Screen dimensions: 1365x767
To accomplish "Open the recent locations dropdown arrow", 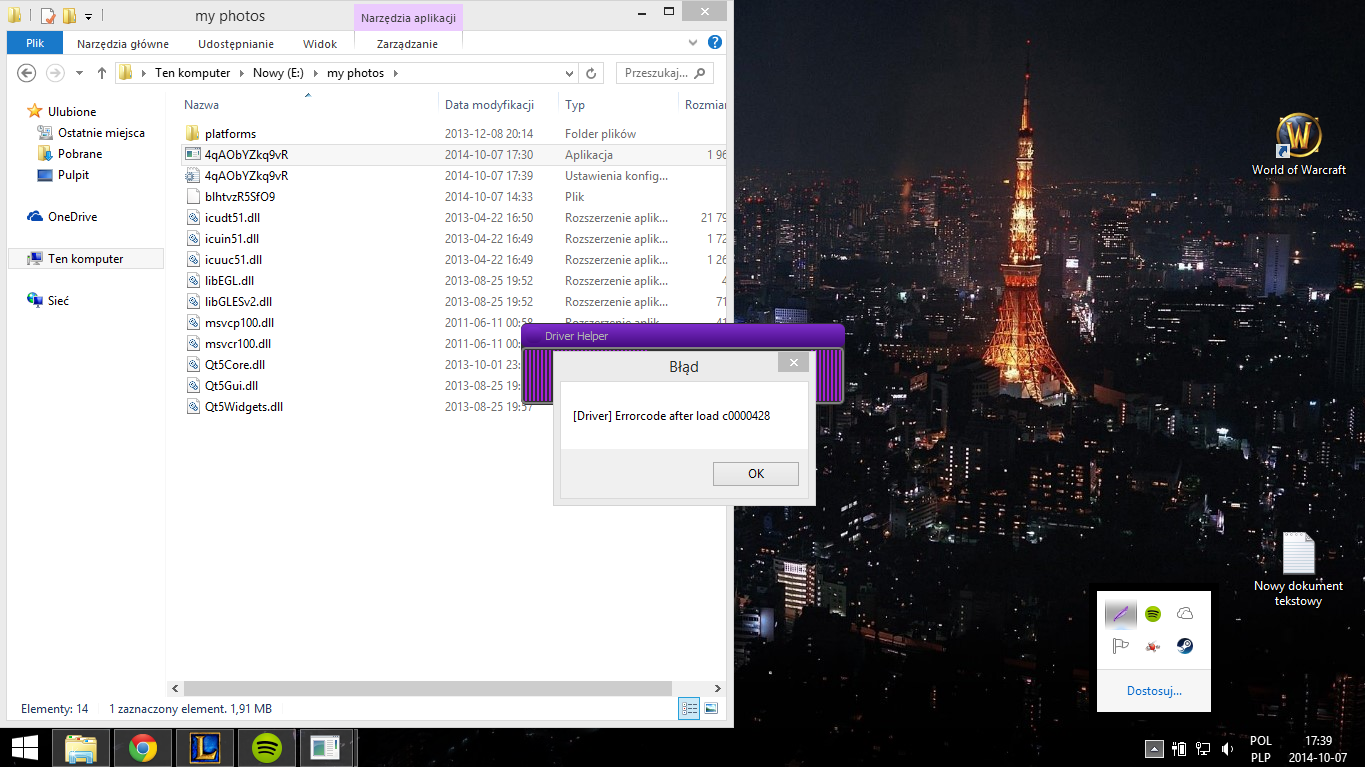I will click(79, 73).
